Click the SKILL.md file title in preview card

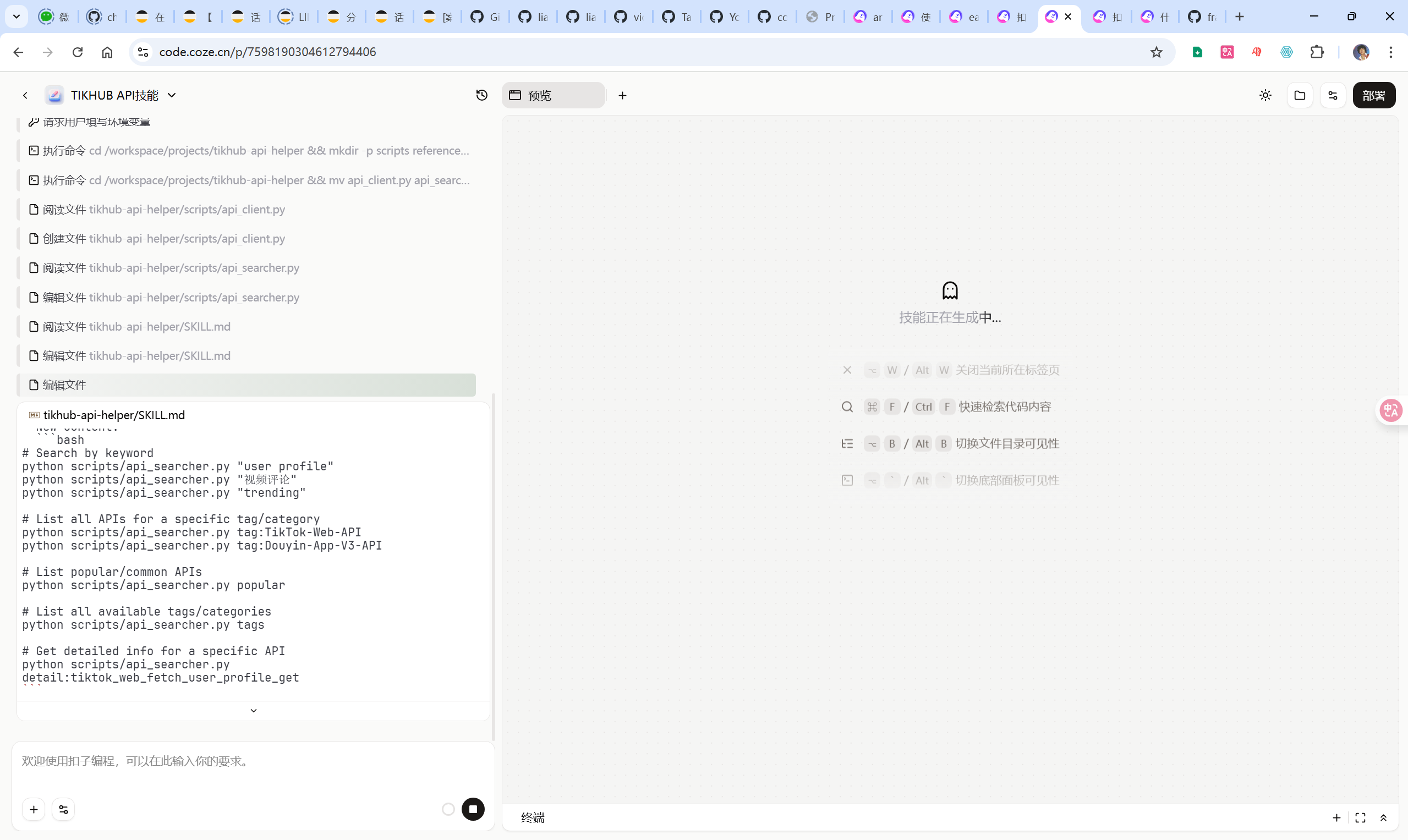(114, 415)
